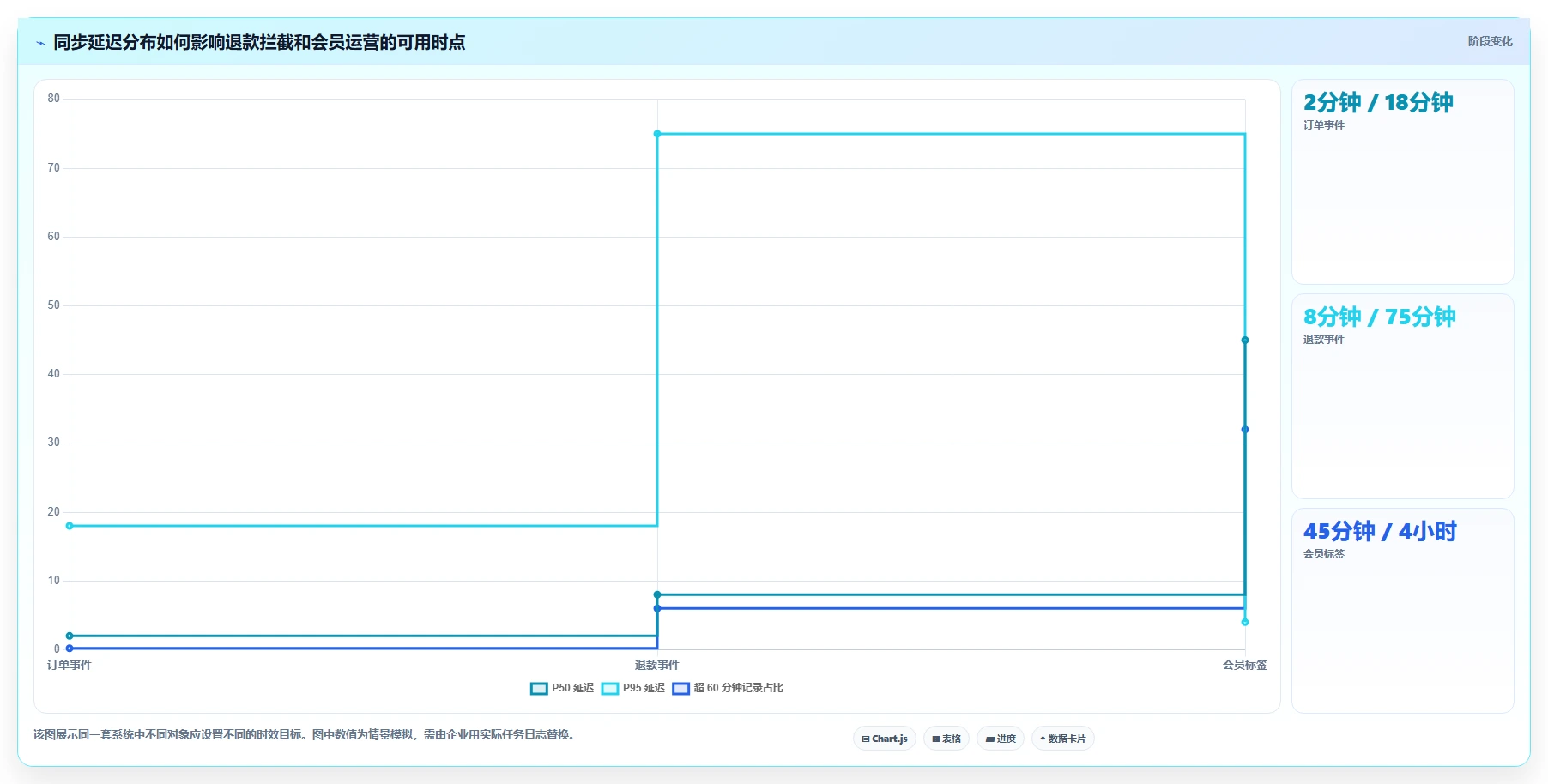Click the 退款事件 x-axis label
Image resolution: width=1548 pixels, height=784 pixels.
point(657,665)
